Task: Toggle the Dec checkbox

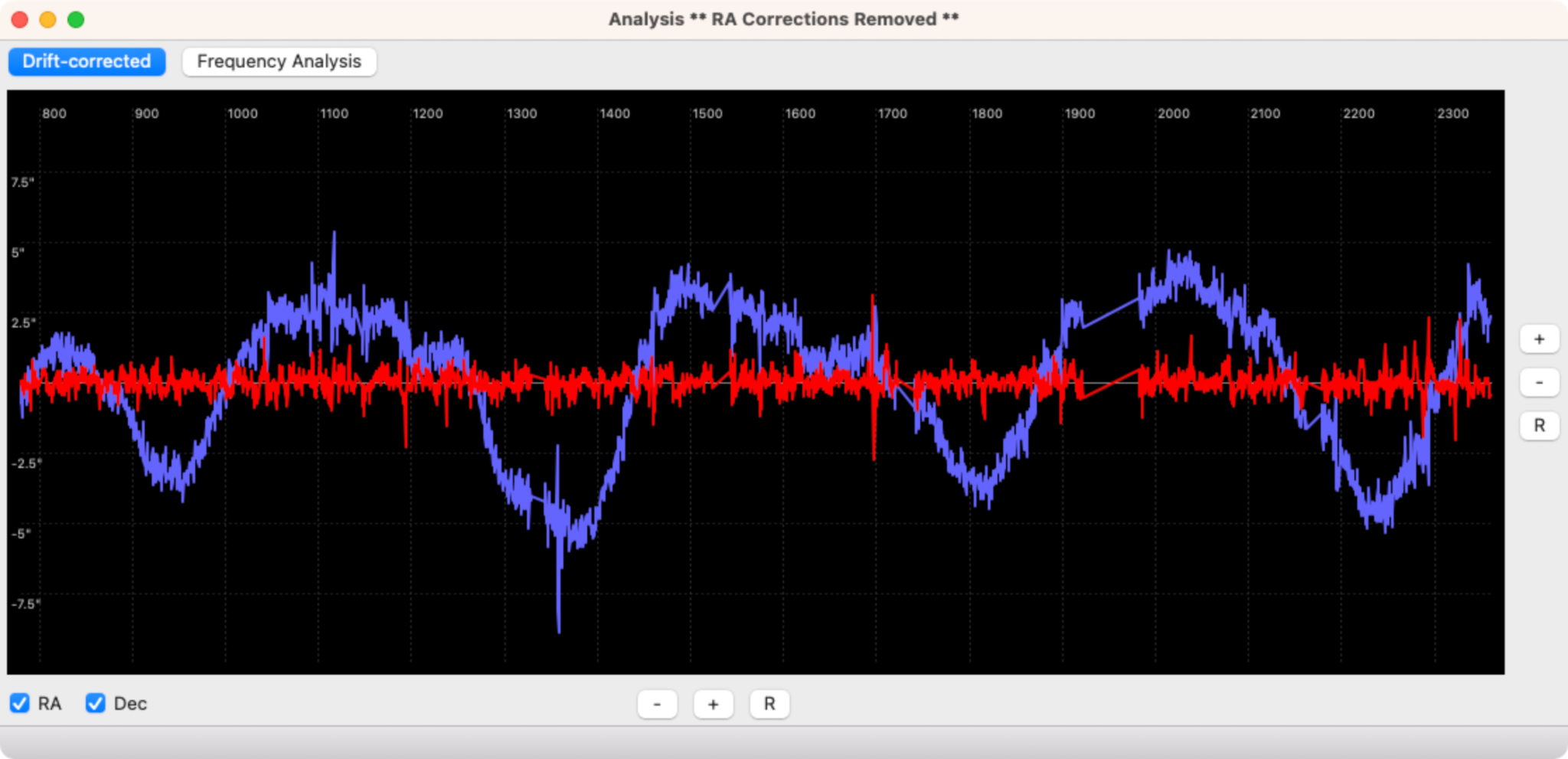Action: pyautogui.click(x=95, y=703)
